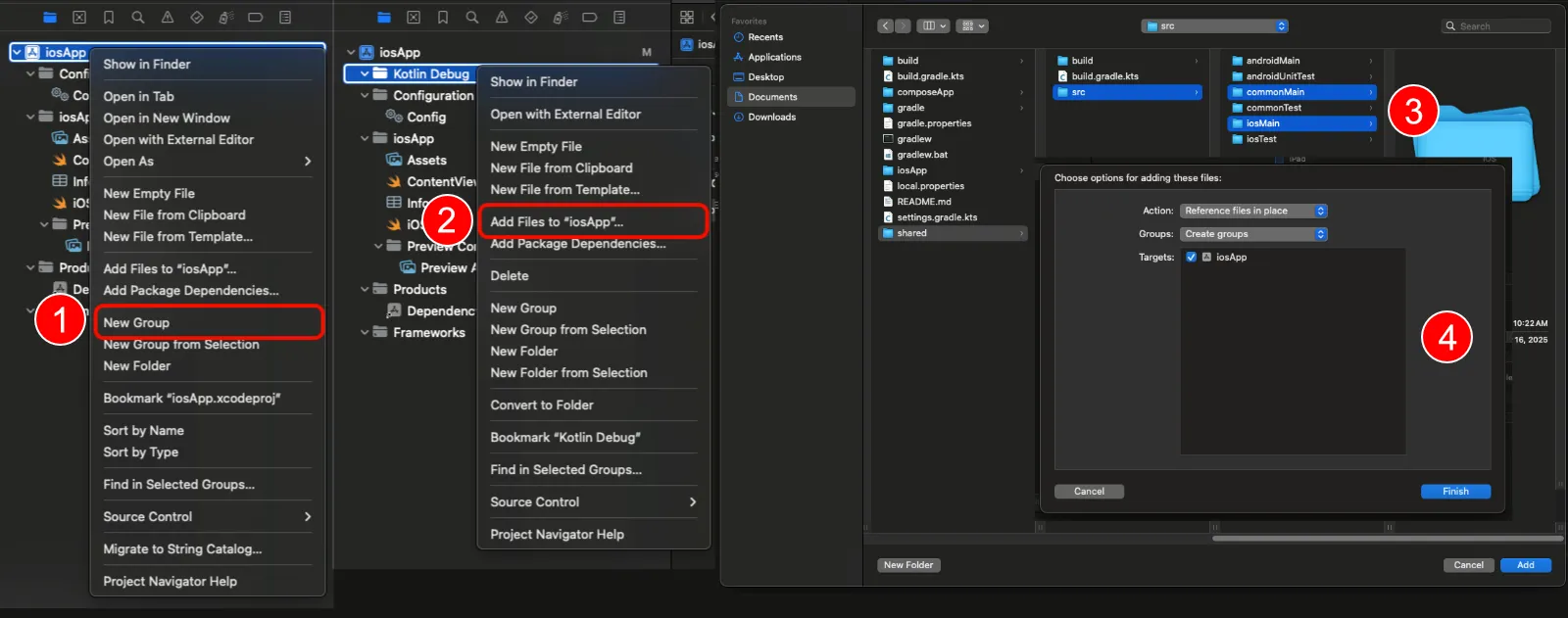Open the Groups dropdown showing Create groups

tap(1253, 234)
